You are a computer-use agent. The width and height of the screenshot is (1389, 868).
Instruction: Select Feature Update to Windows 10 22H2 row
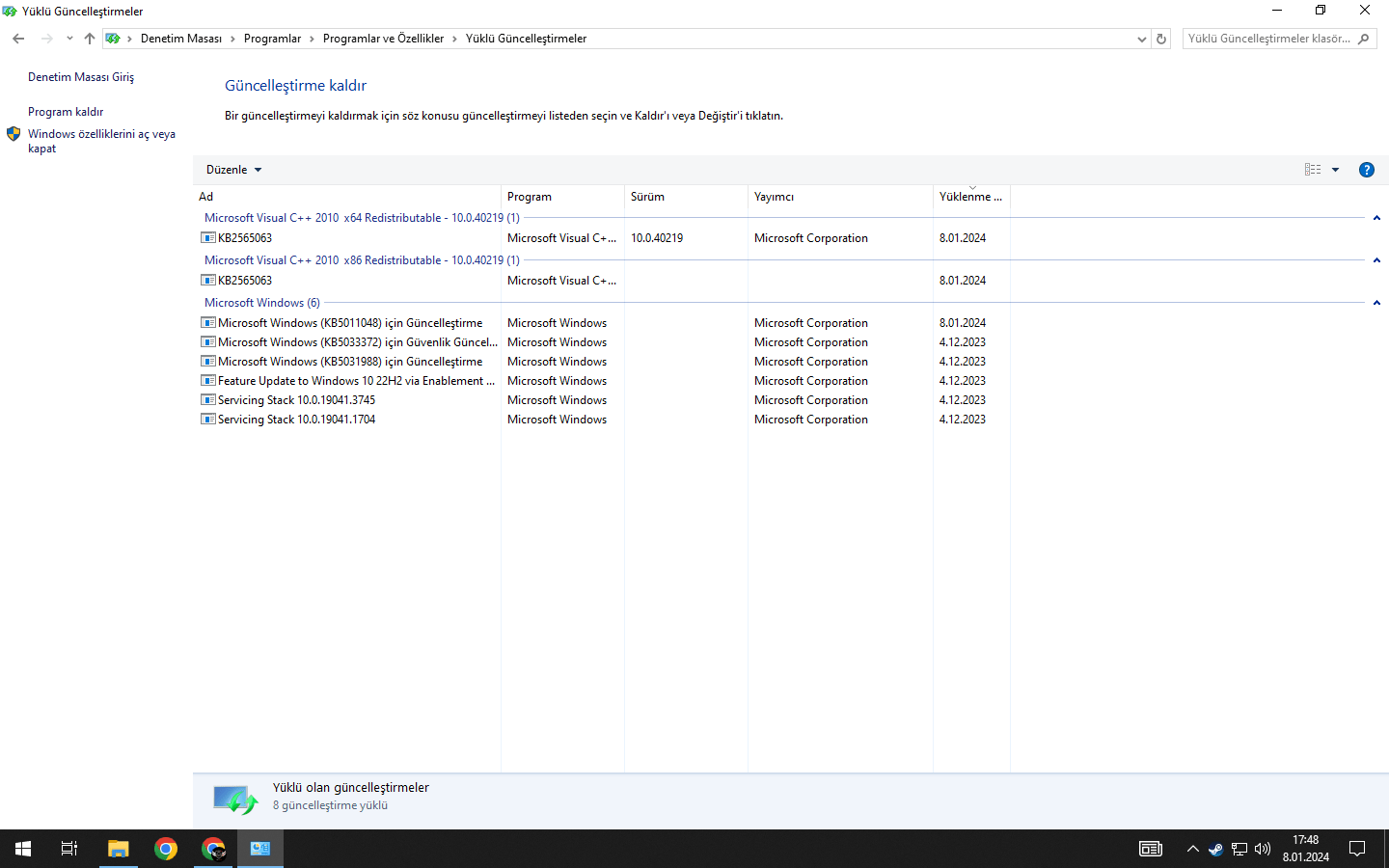point(604,381)
